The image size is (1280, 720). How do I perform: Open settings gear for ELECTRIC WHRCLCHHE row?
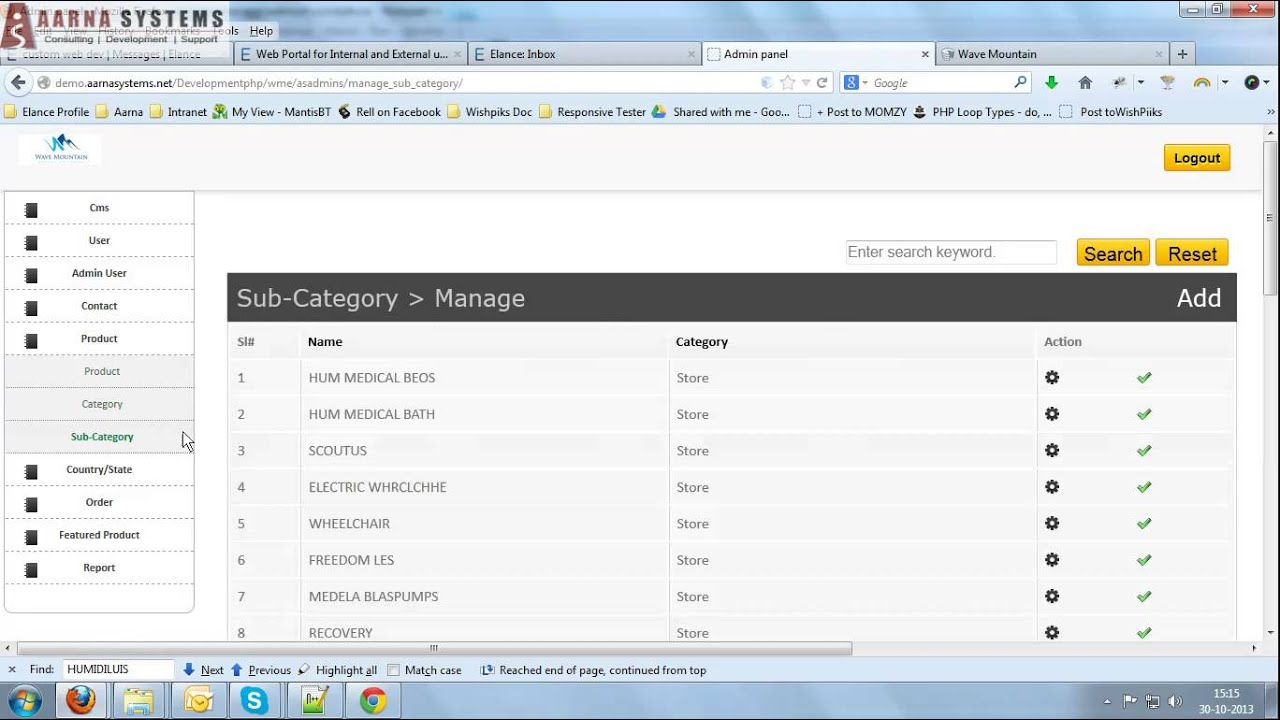pos(1052,487)
